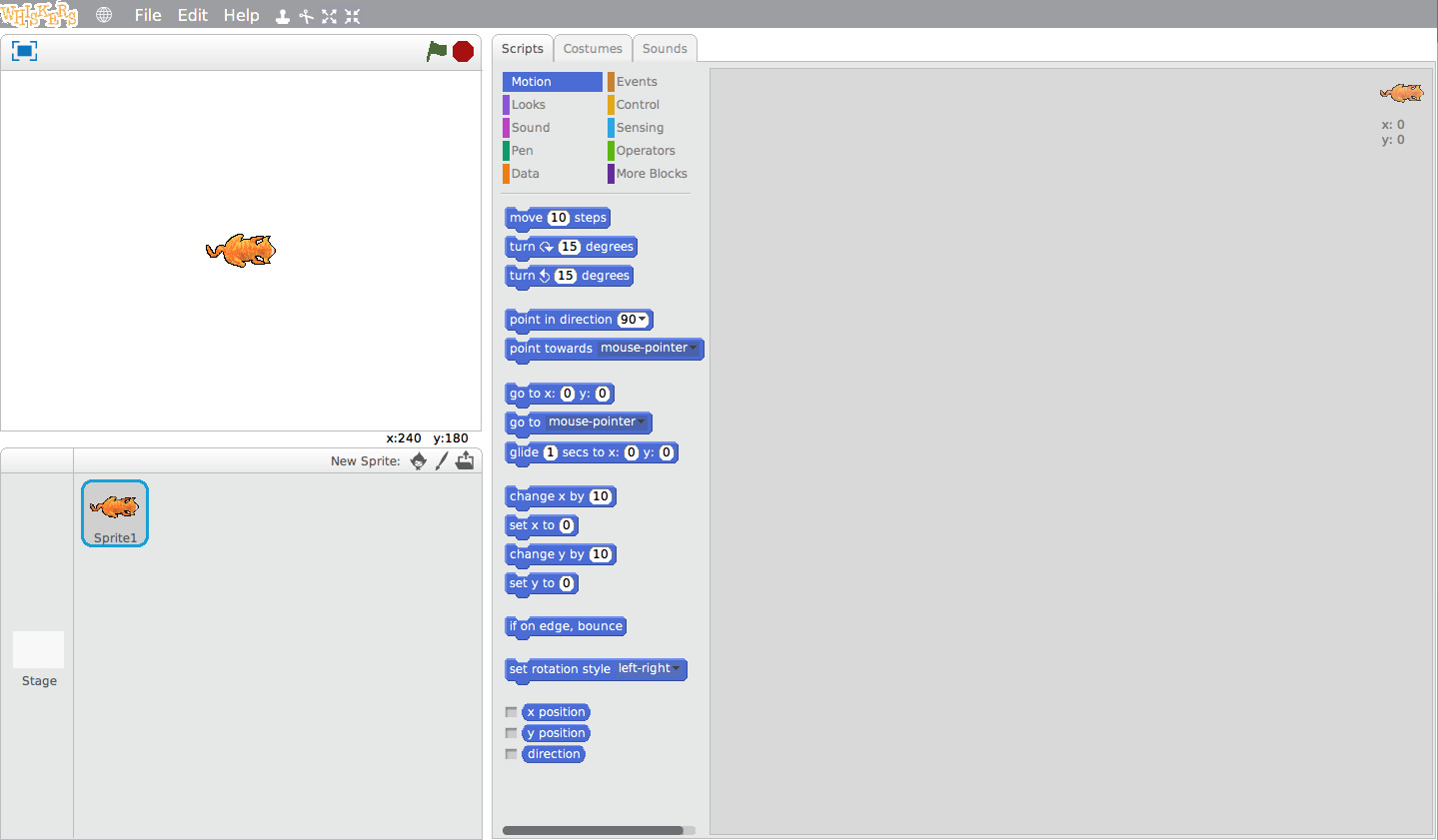This screenshot has width=1438, height=840.
Task: Click the turn clockwise degrees field
Action: [570, 247]
